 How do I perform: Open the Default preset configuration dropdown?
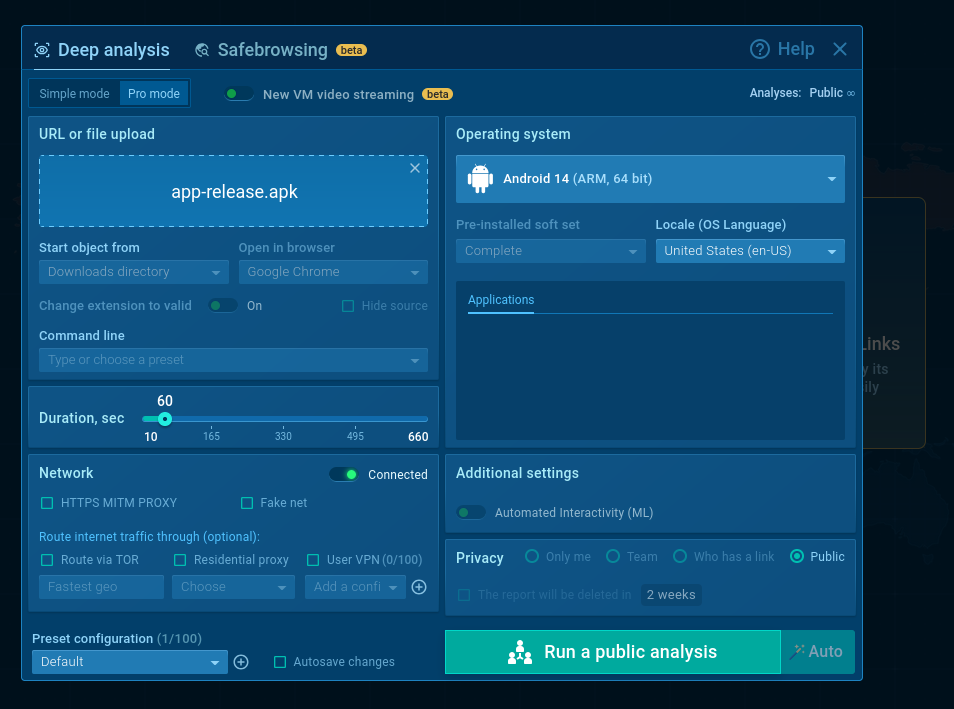(130, 662)
